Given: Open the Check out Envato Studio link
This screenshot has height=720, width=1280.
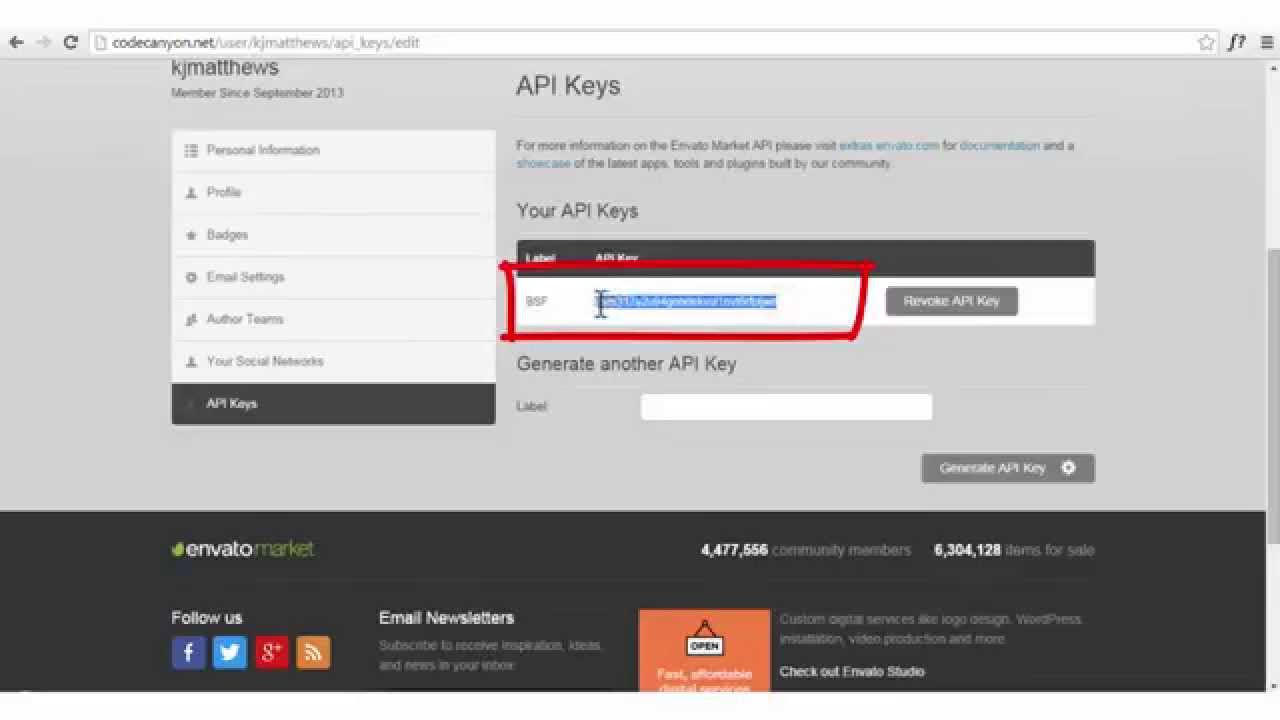Looking at the screenshot, I should pyautogui.click(x=852, y=671).
